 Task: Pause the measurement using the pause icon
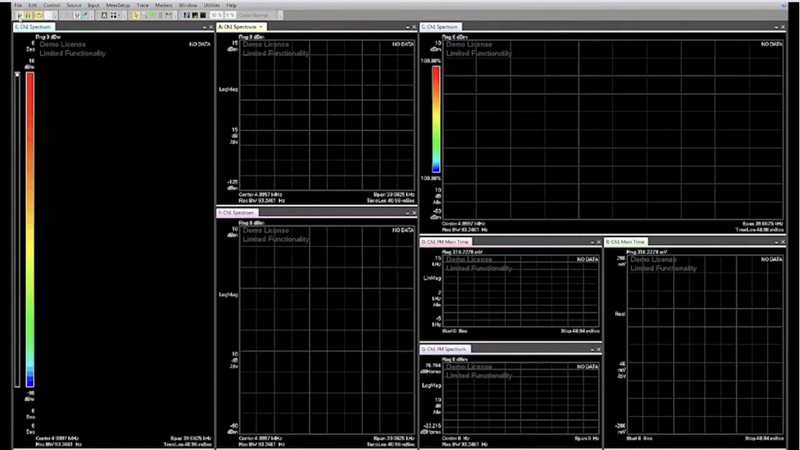click(28, 15)
